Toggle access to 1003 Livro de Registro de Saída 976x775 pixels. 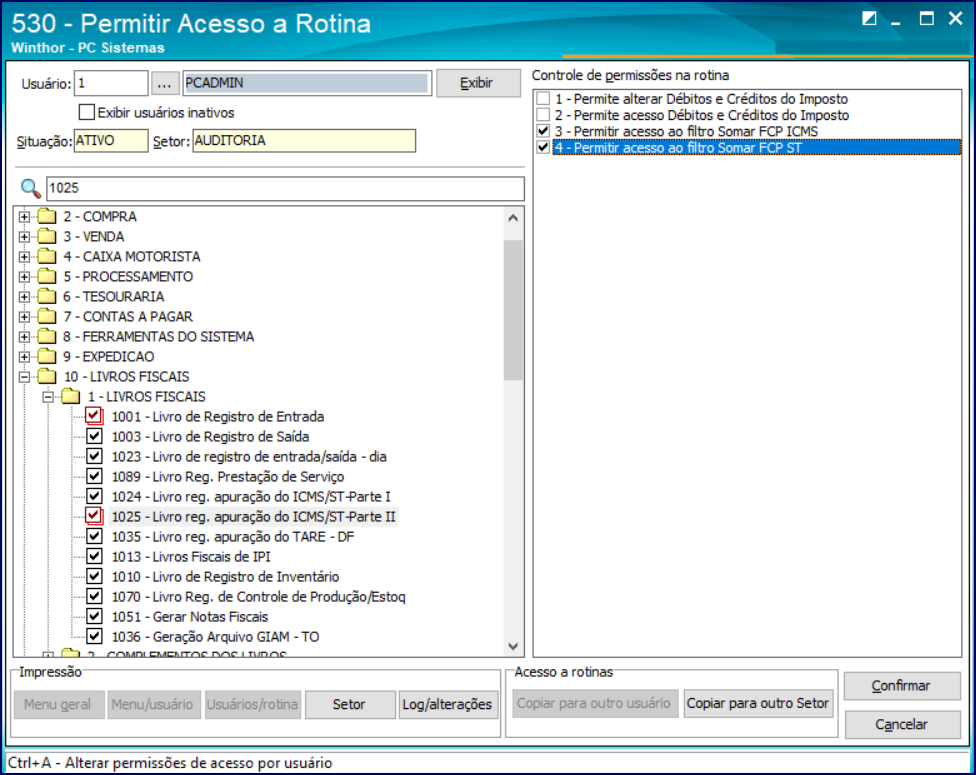94,436
